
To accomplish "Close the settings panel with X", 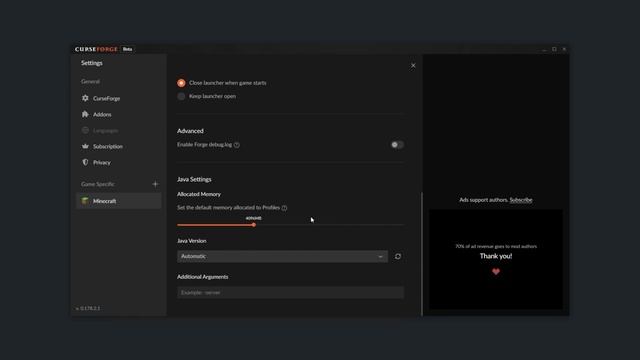I will (x=413, y=66).
